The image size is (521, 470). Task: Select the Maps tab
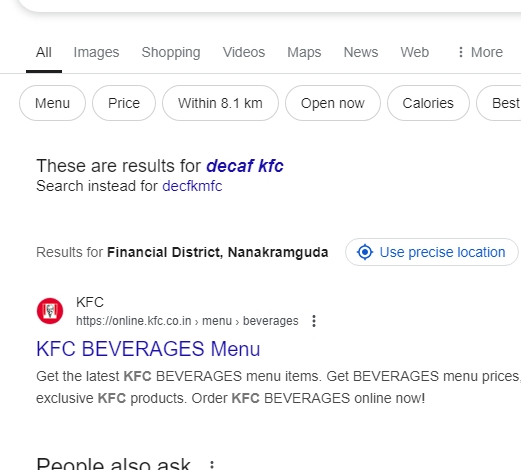[304, 52]
